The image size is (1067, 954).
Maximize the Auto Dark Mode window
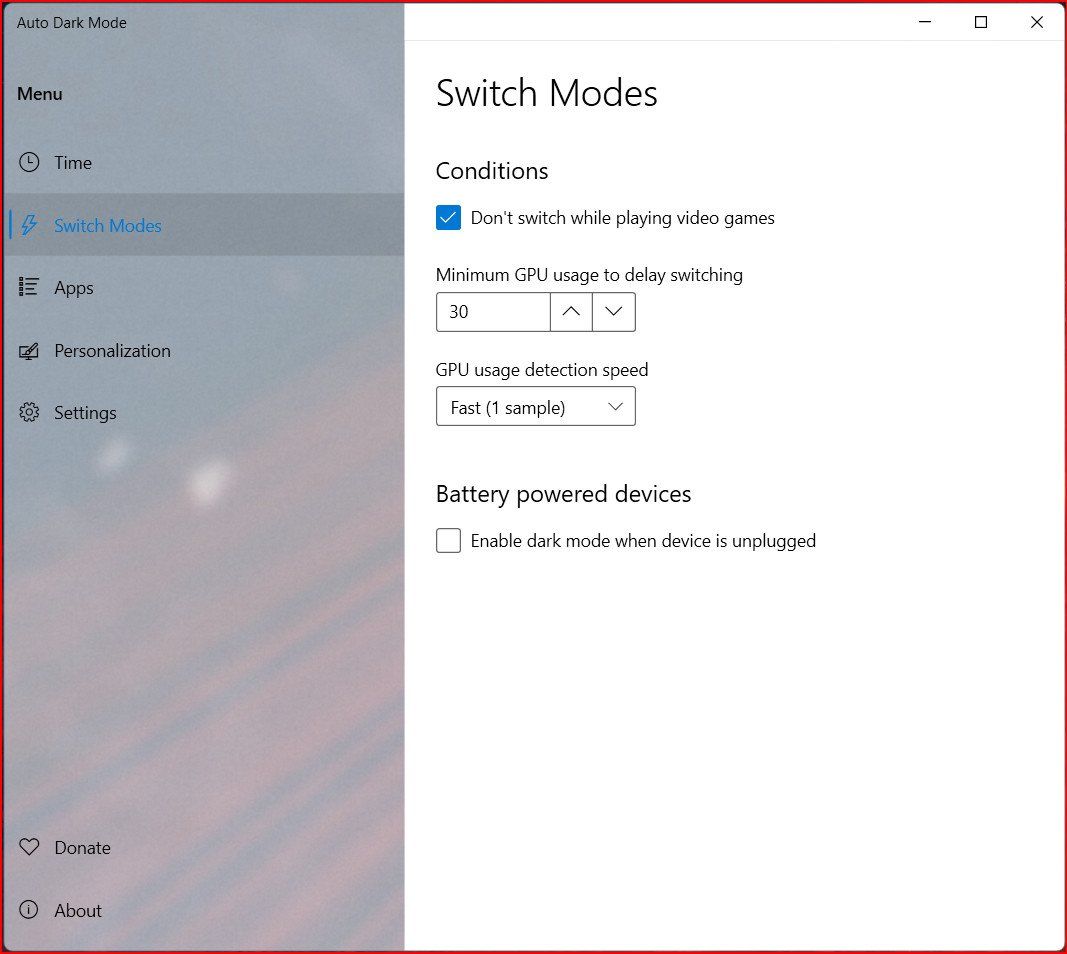coord(981,22)
